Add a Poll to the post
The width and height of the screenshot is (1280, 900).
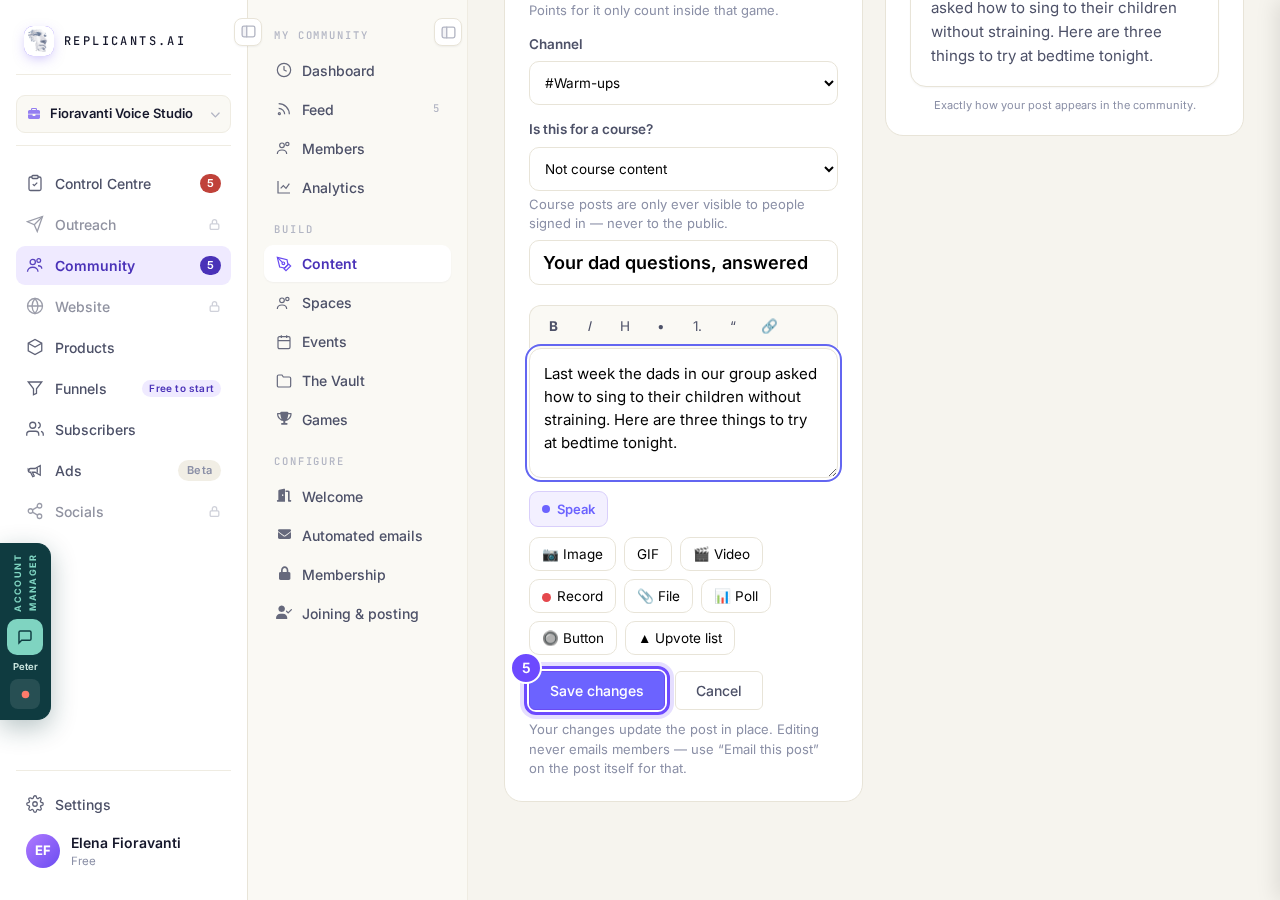pyautogui.click(x=736, y=596)
